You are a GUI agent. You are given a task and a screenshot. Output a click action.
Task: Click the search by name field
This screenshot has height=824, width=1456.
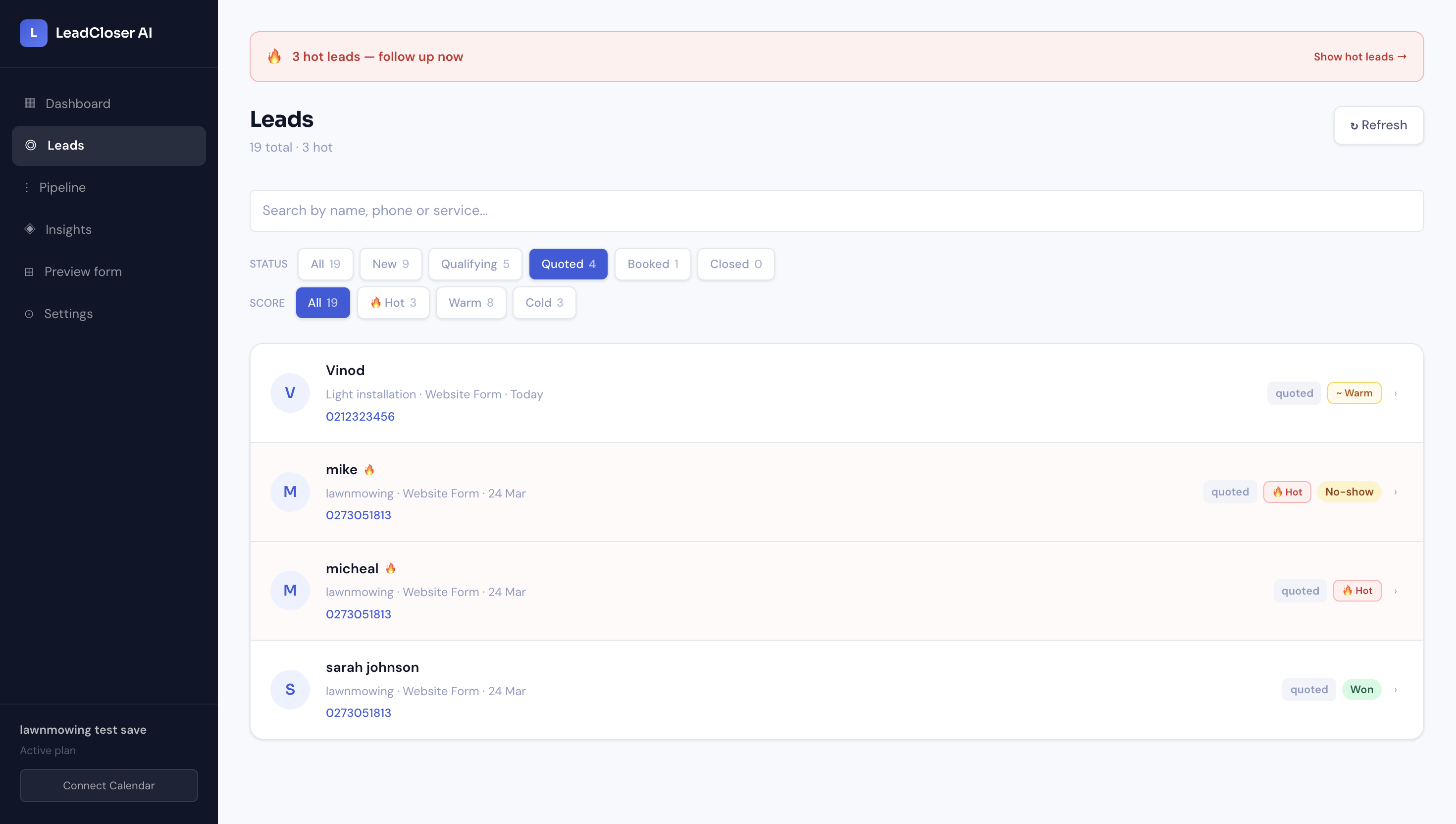(836, 211)
